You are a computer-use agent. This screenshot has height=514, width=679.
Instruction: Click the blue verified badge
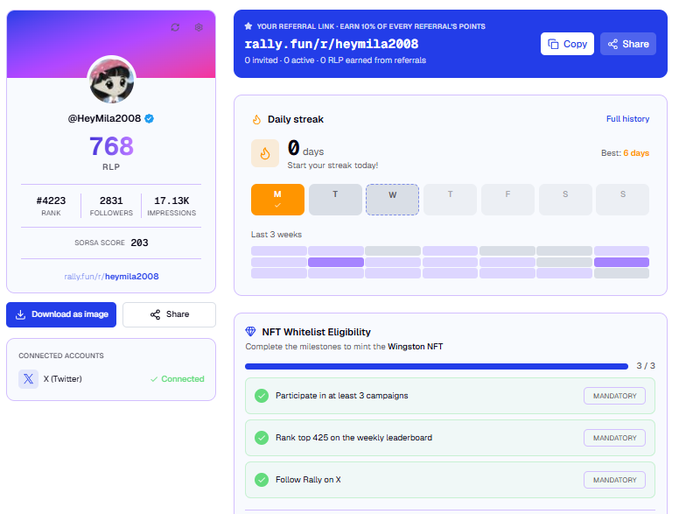tap(149, 118)
